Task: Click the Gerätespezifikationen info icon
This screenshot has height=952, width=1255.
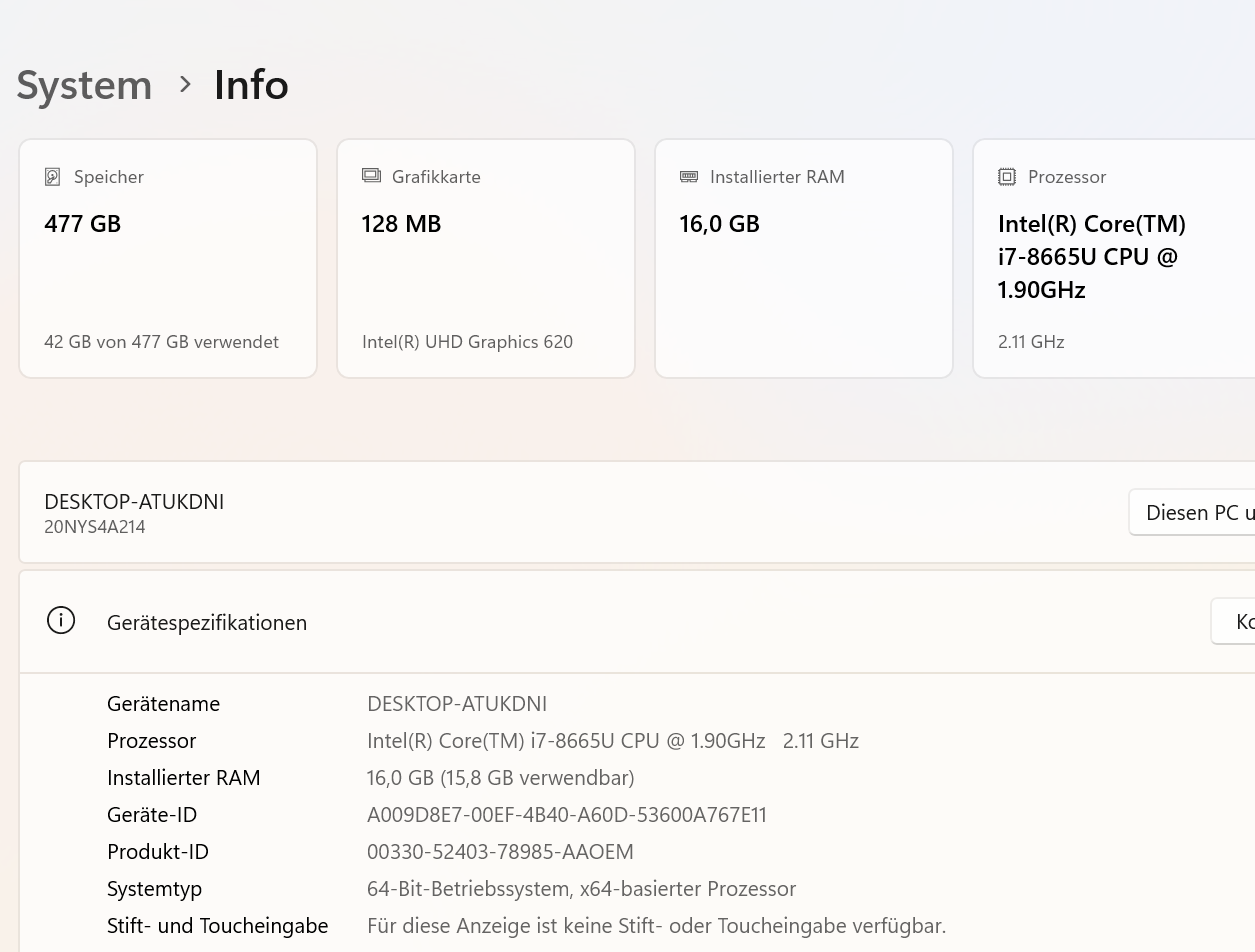Action: click(61, 621)
